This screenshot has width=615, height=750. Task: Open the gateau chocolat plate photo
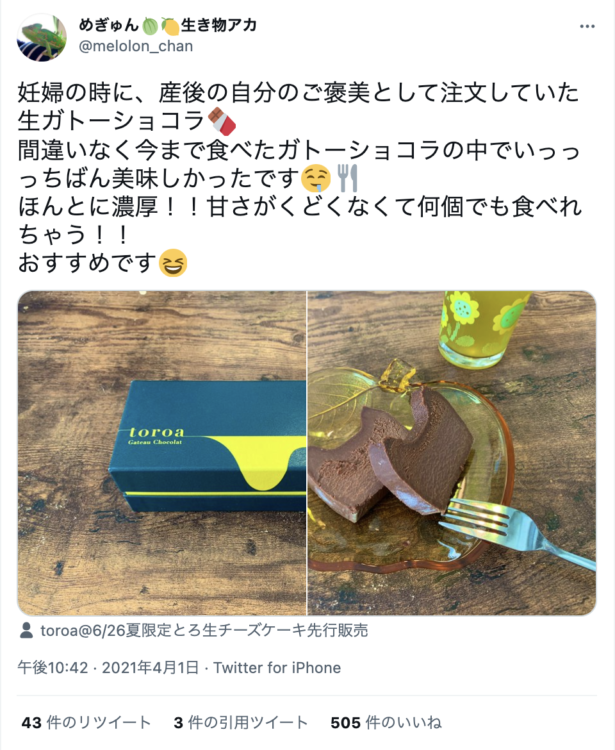click(451, 453)
